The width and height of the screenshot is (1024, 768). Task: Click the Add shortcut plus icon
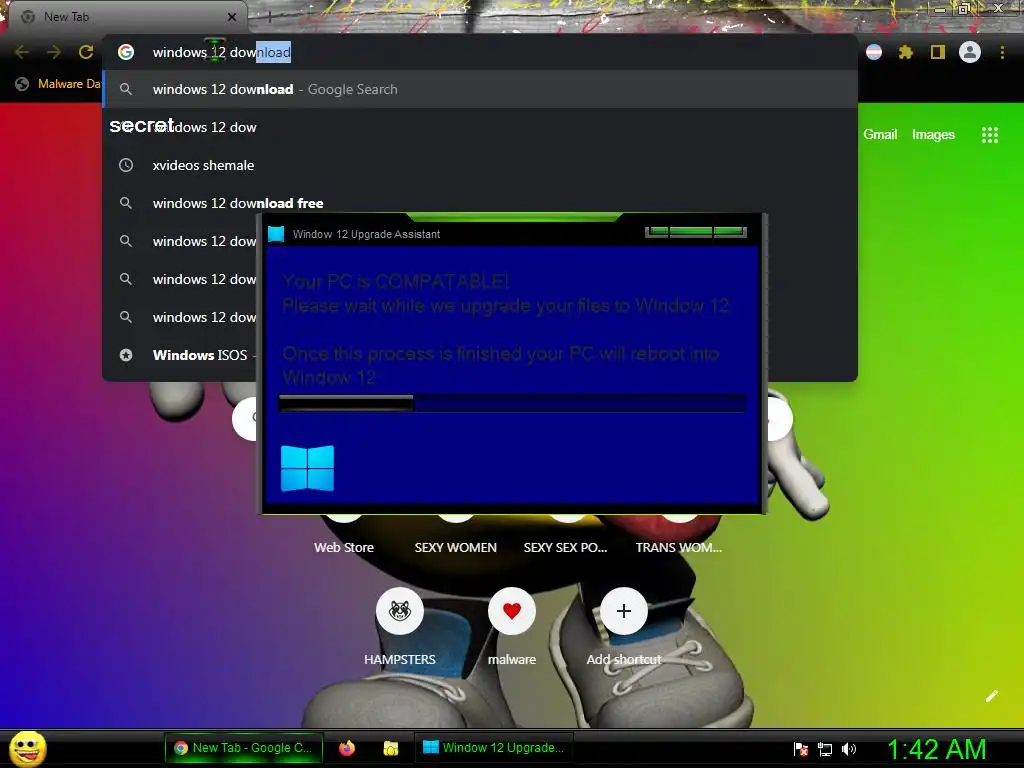[x=624, y=611]
